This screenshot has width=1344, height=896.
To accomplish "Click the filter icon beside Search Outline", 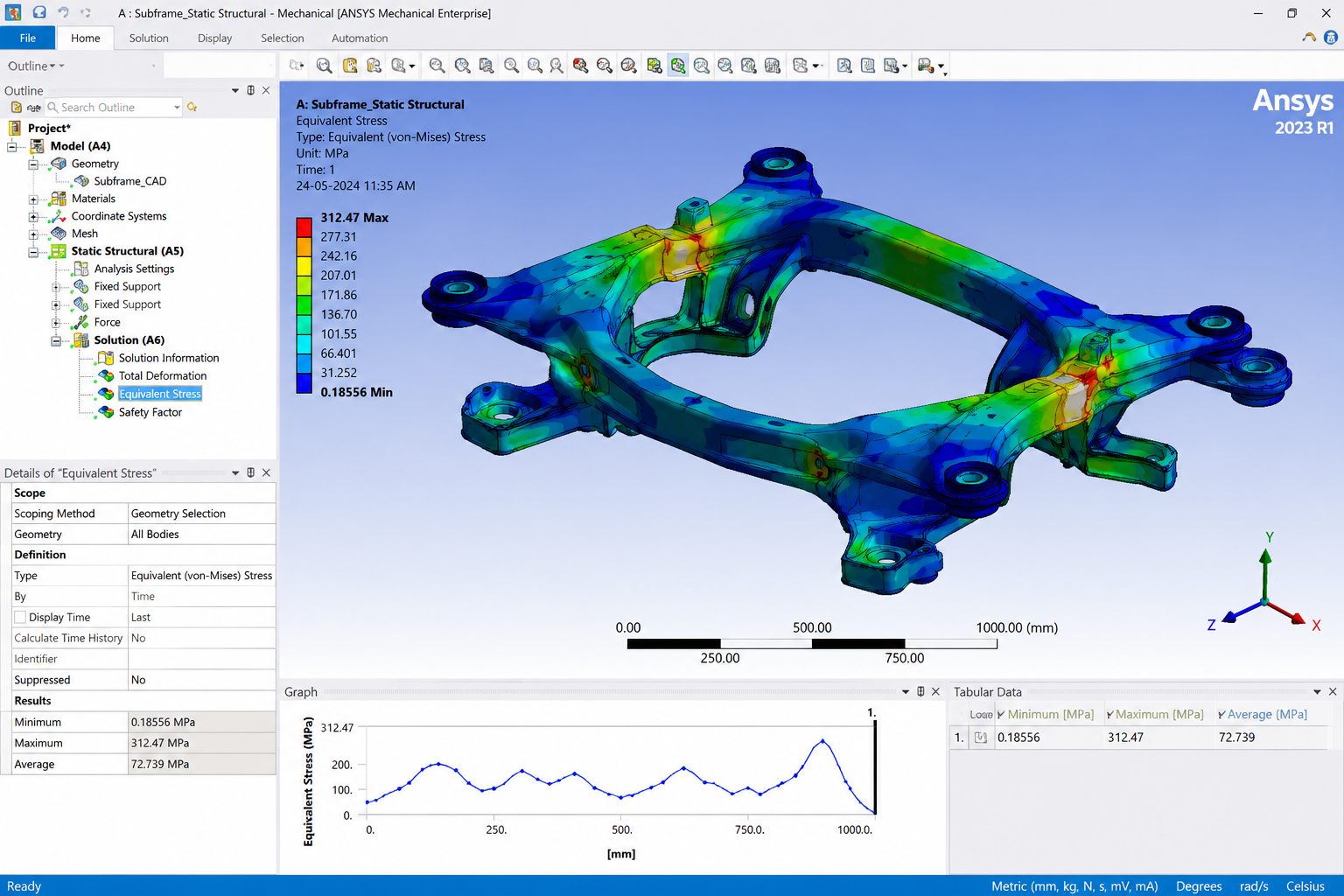I will click(192, 108).
